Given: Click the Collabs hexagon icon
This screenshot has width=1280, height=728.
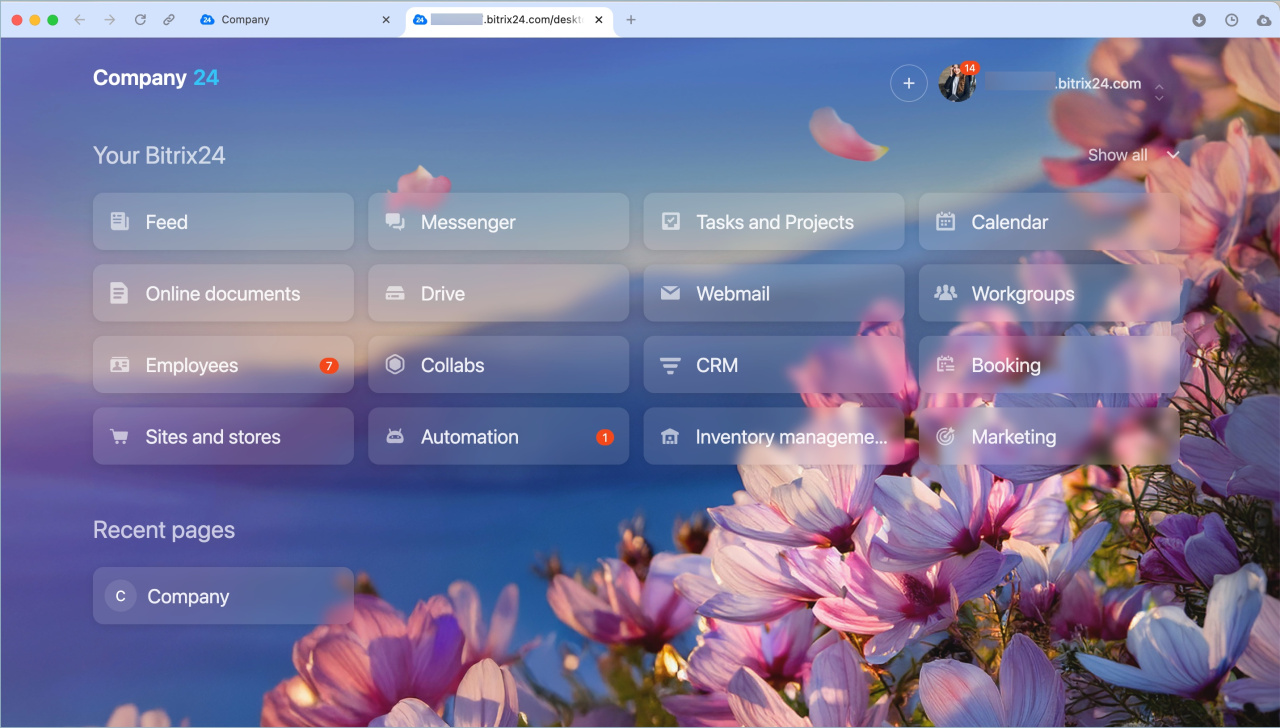Looking at the screenshot, I should pos(395,365).
